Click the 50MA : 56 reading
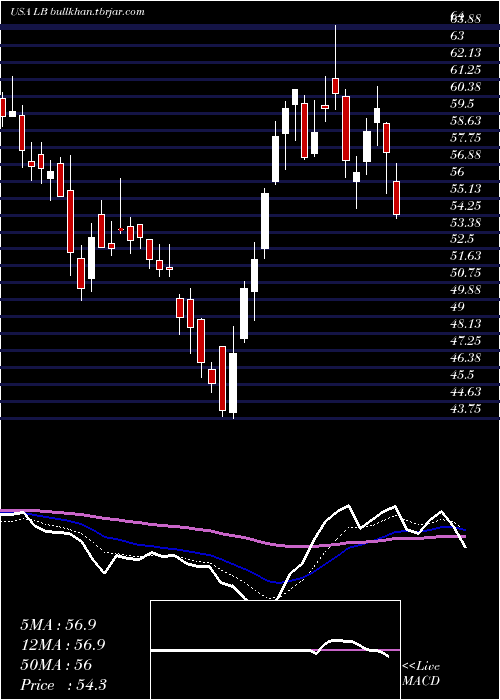Screen dimensions: 500x700 point(56,665)
